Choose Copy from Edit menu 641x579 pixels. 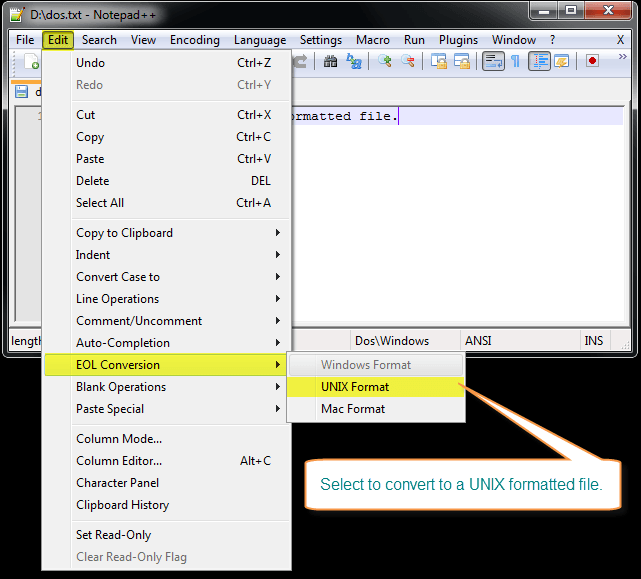168,137
